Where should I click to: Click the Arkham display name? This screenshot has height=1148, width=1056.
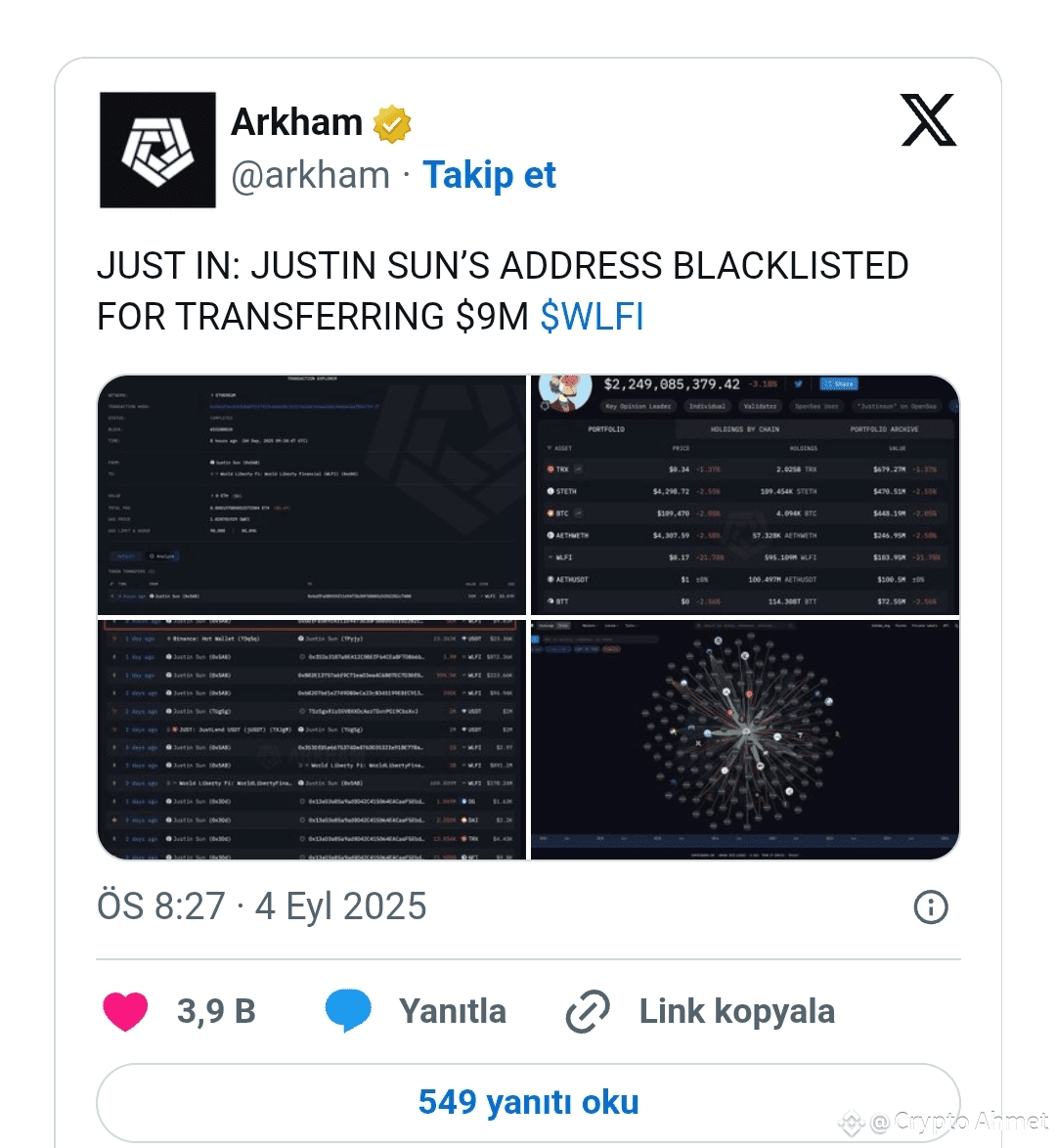pos(296,122)
